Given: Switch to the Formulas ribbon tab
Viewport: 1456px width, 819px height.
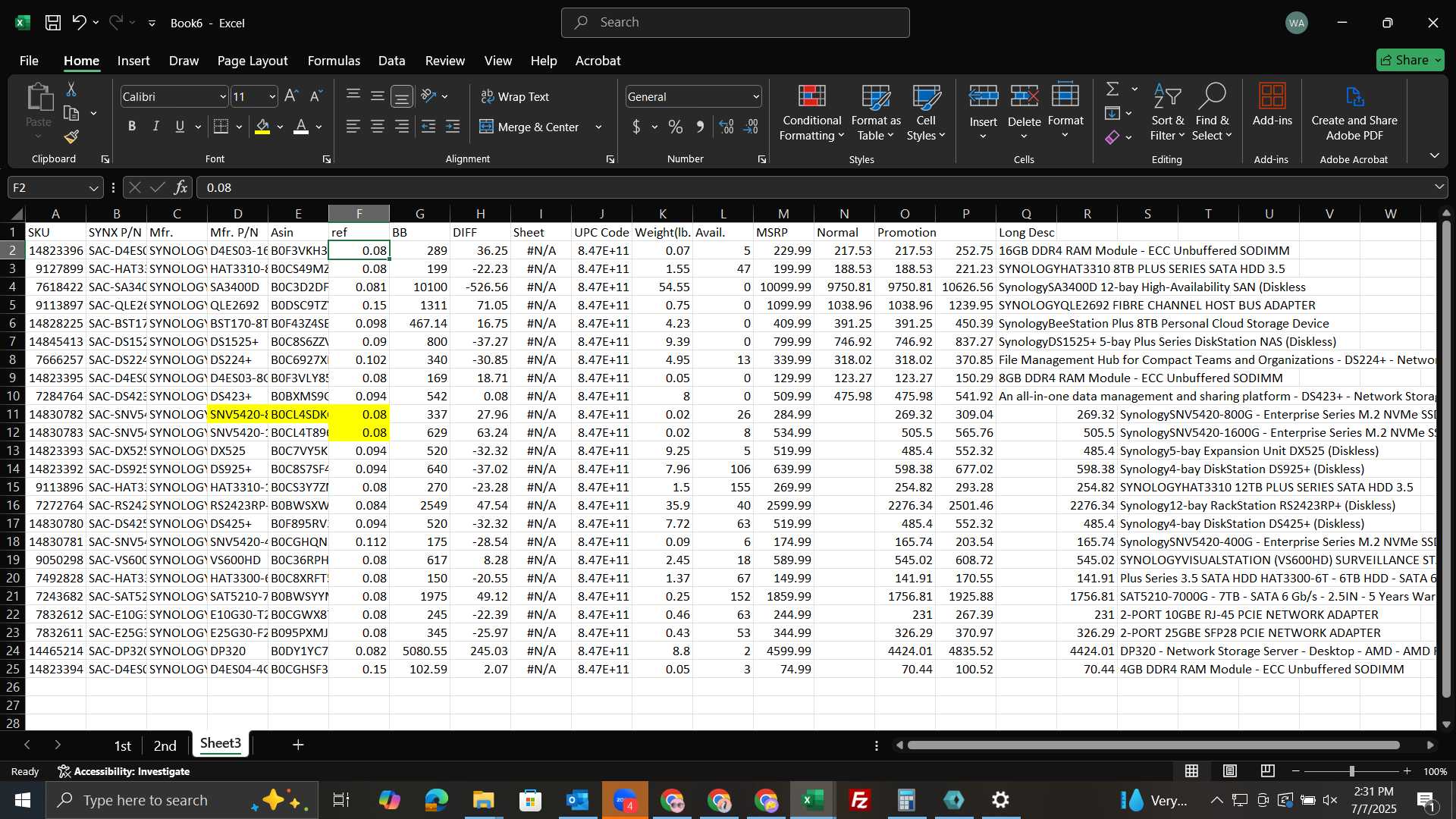Looking at the screenshot, I should [334, 61].
